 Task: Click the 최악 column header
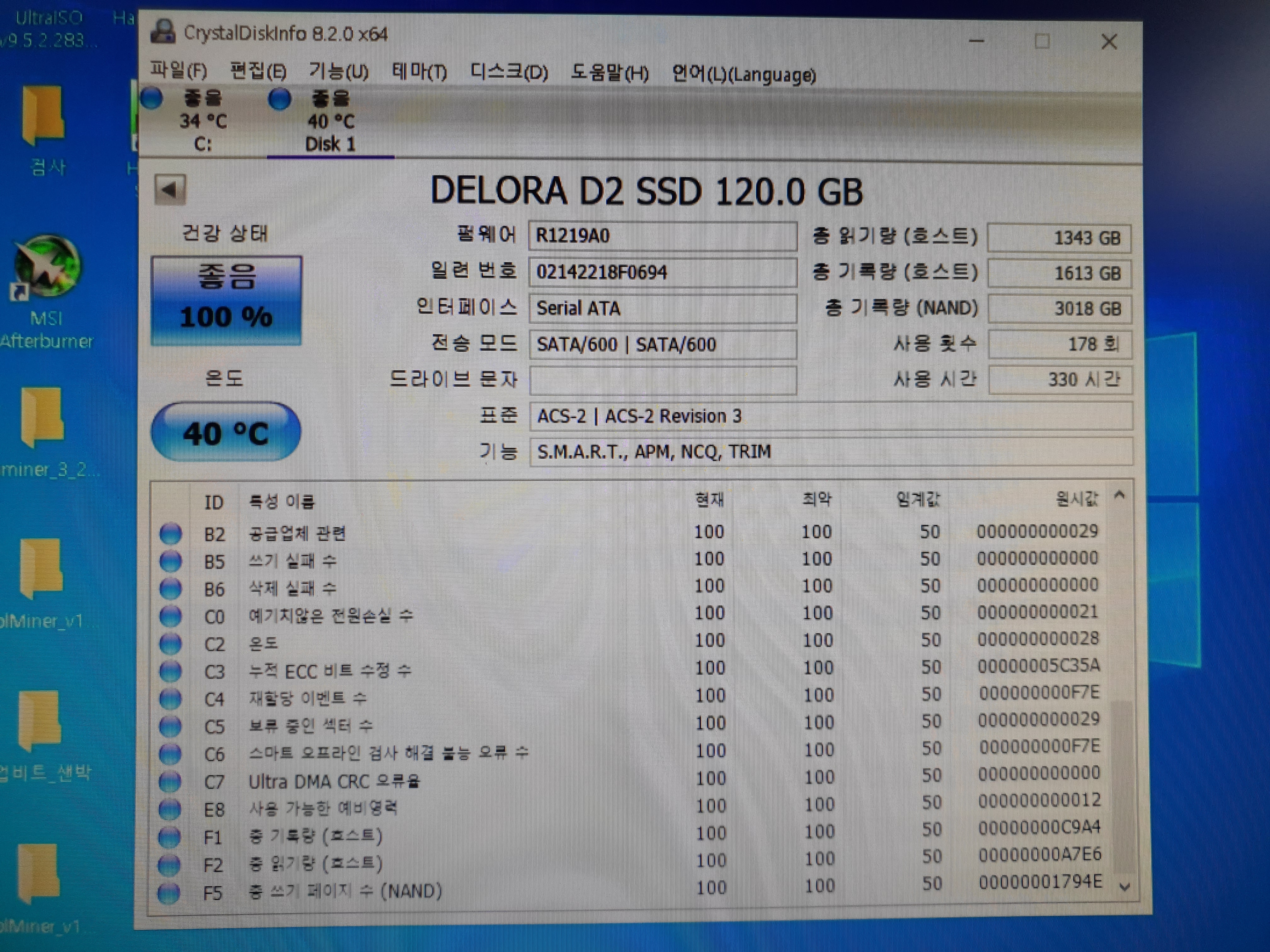tap(817, 499)
